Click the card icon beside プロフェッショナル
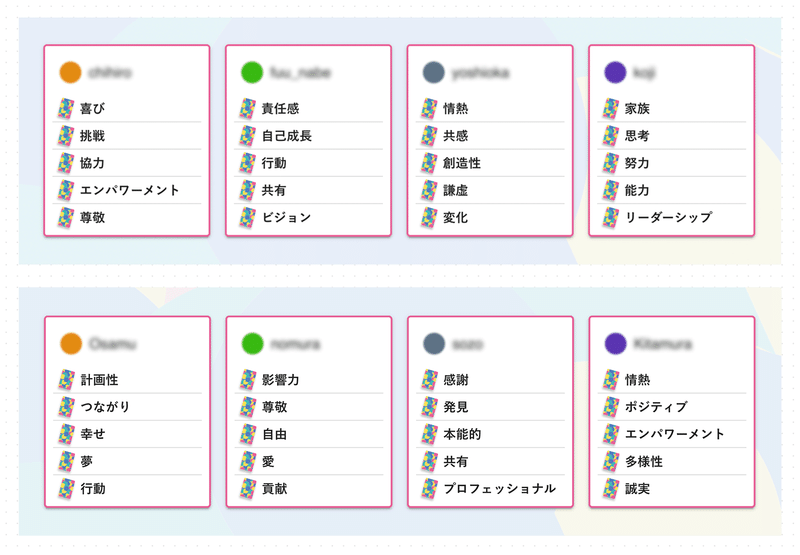The width and height of the screenshot is (800, 555). [430, 489]
